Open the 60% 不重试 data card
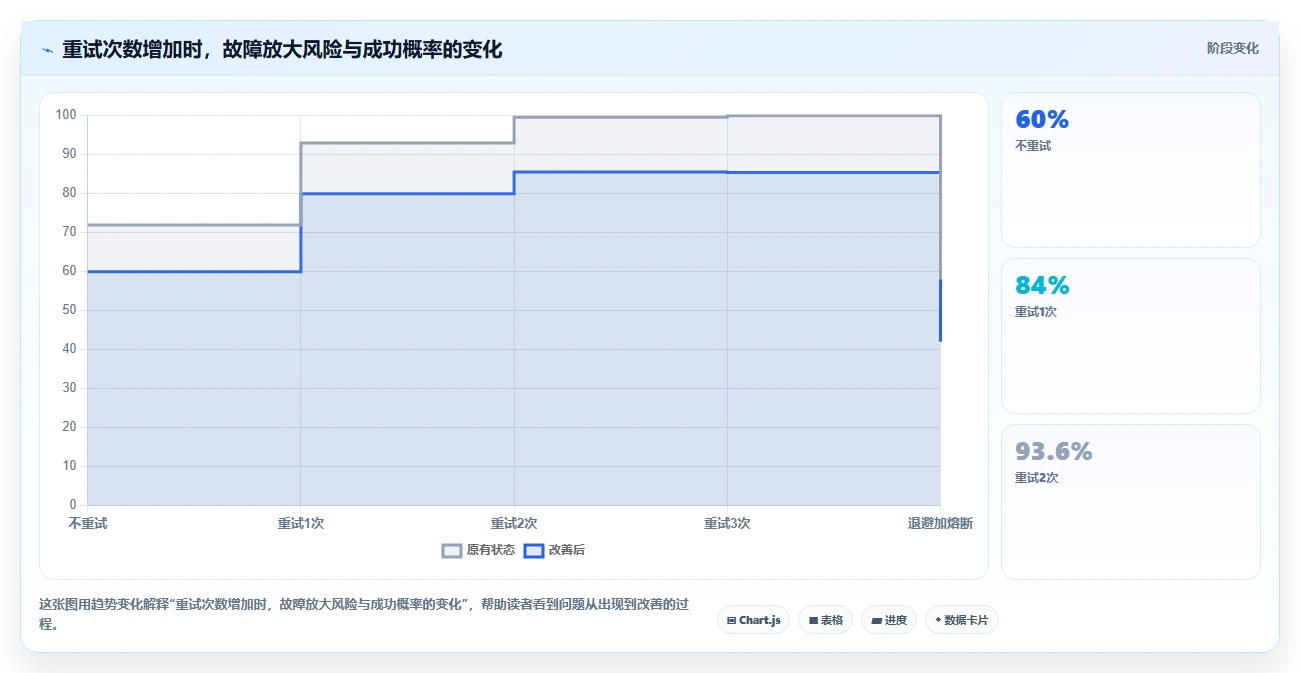1300x673 pixels. (1130, 170)
